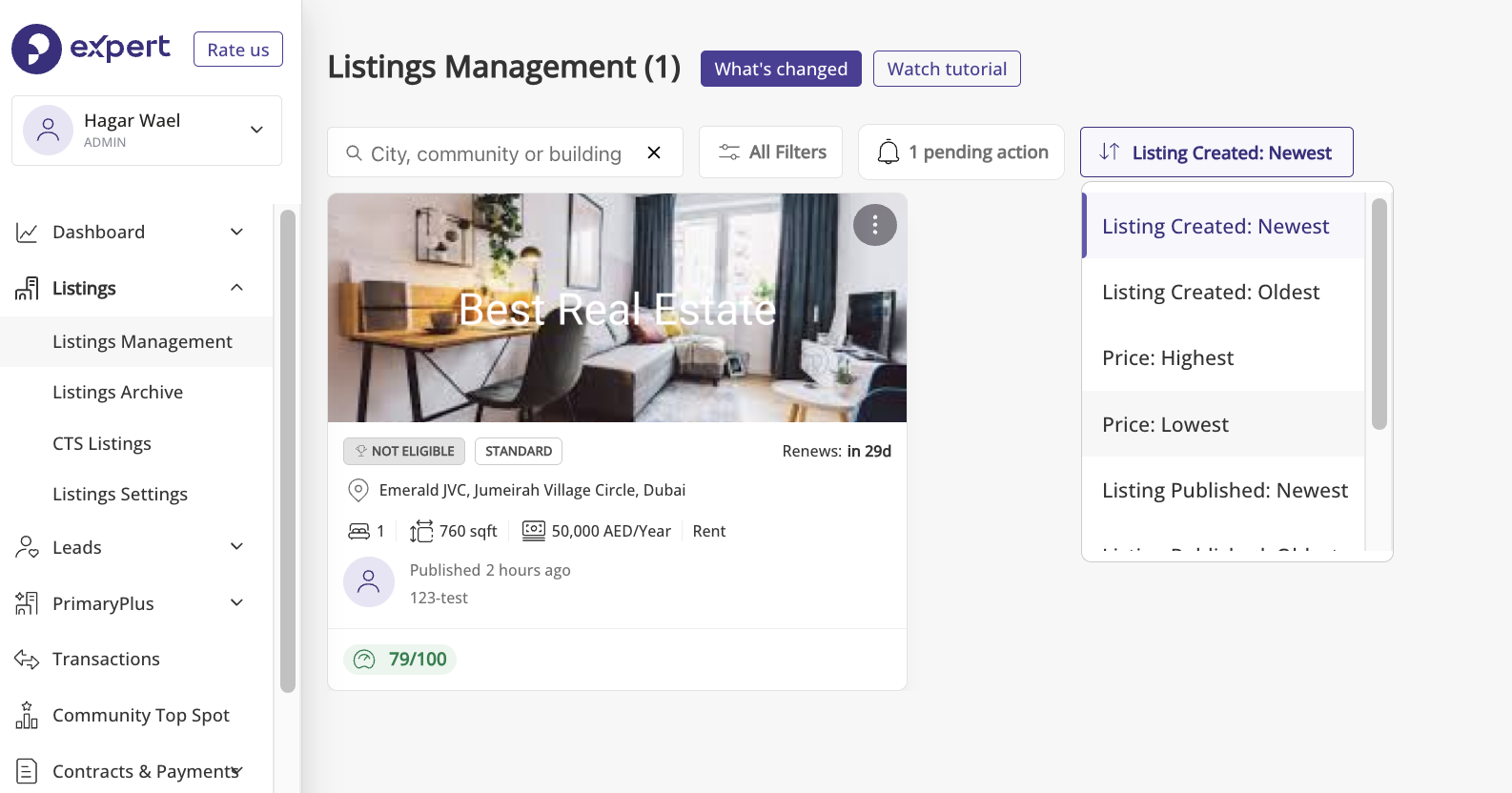Click the Community Top Spot podium icon
Screen dimensions: 1512x793
(27, 715)
